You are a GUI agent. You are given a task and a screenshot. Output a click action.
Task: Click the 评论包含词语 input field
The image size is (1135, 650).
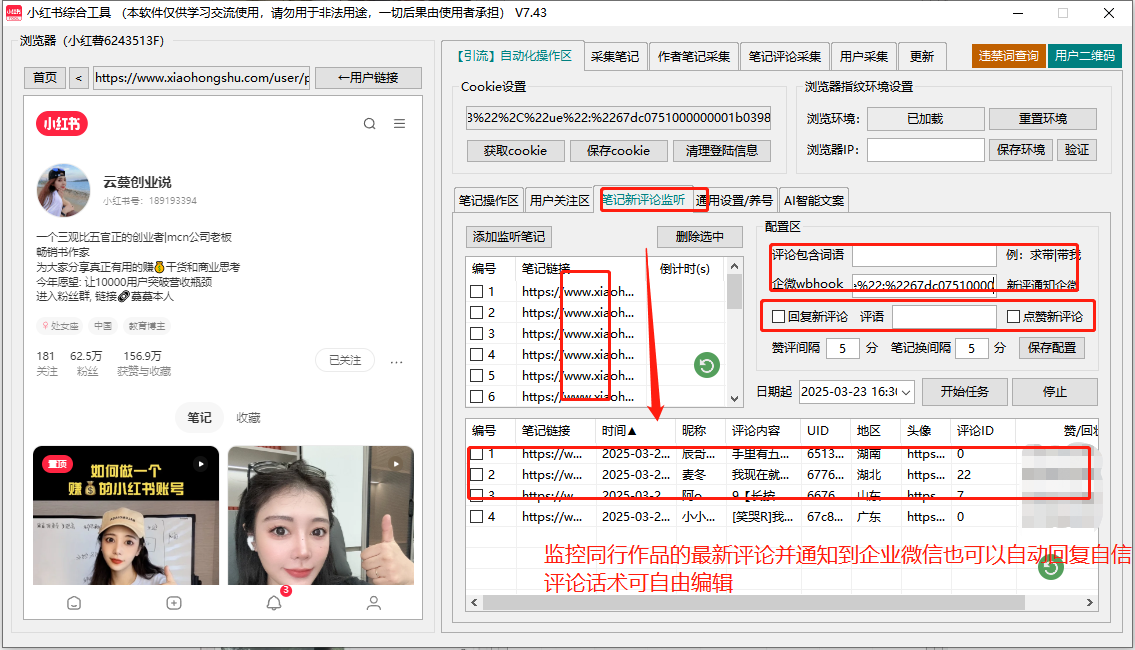coord(922,255)
